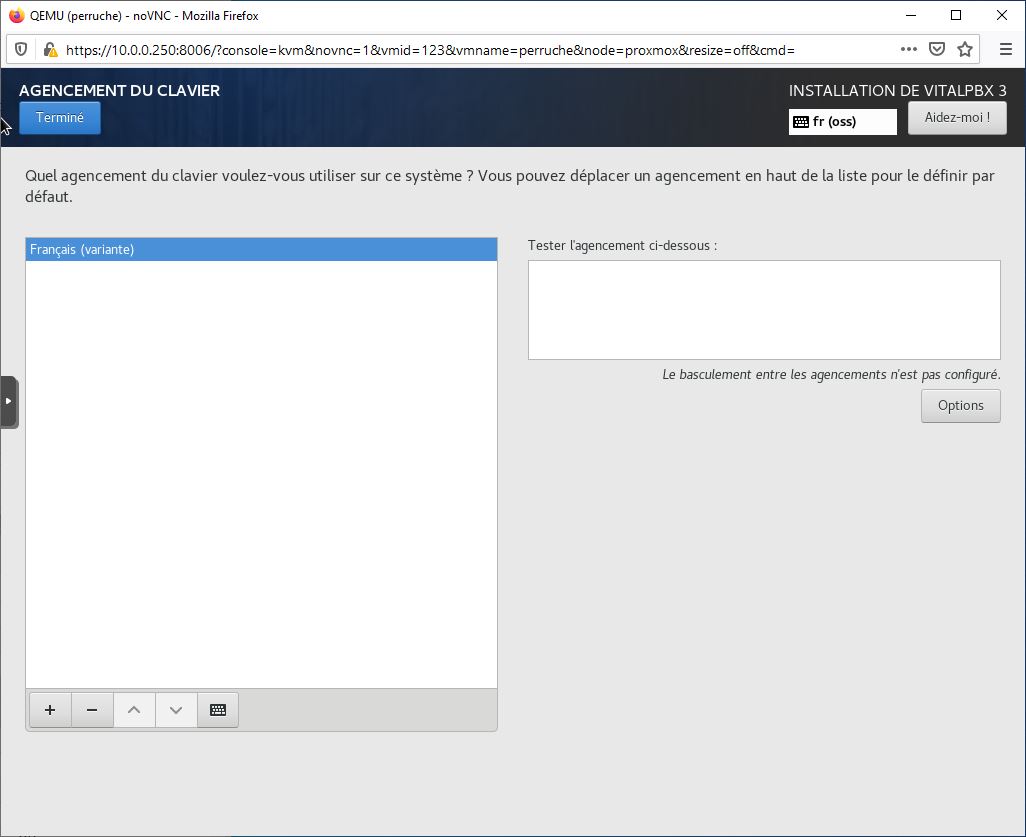The width and height of the screenshot is (1026, 837).
Task: Click the fr (oss) layout indicator
Action: pos(842,122)
